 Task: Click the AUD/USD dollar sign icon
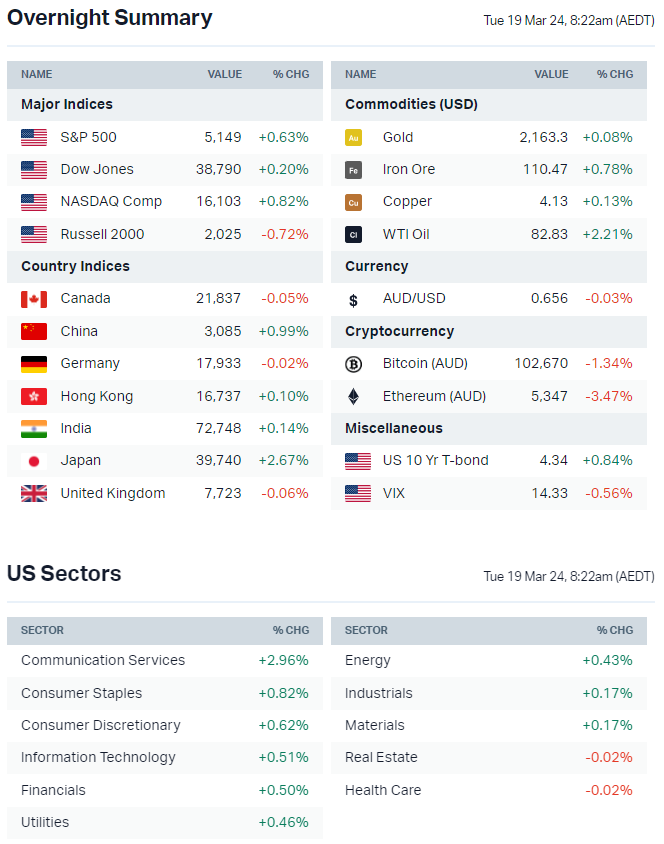tap(353, 299)
